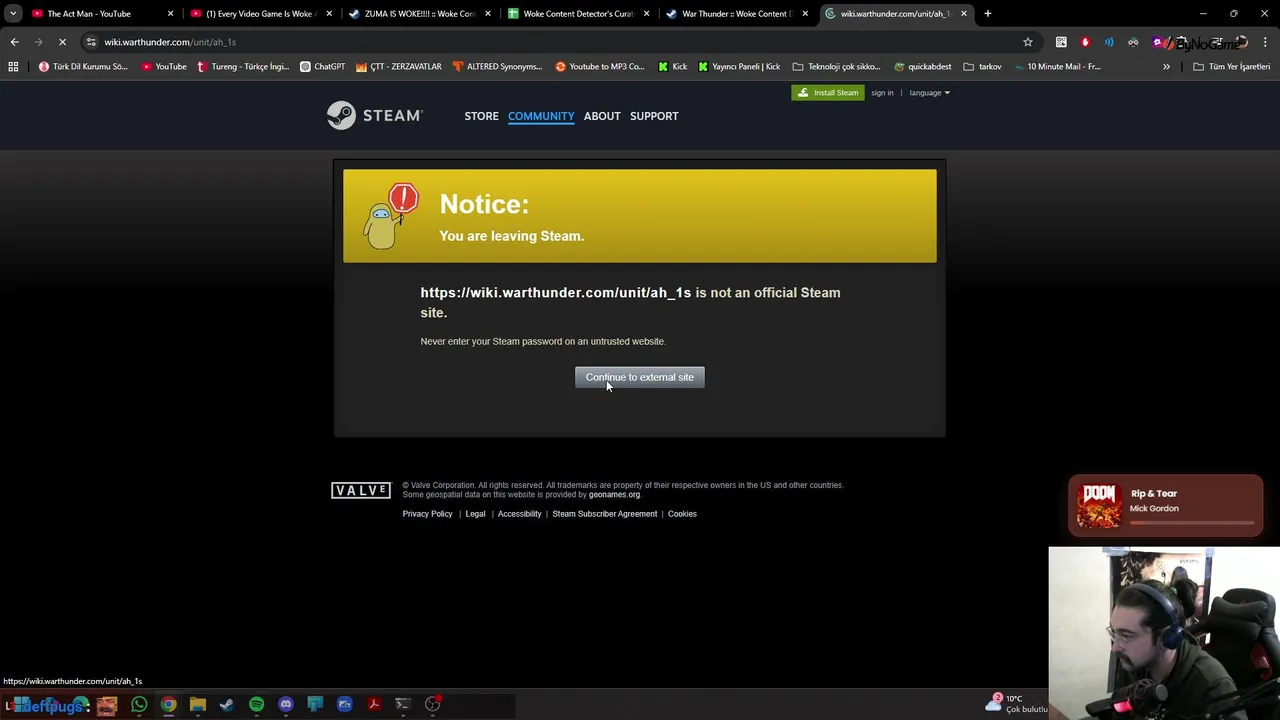Open the Accessibility footer link
This screenshot has height=720, width=1280.
tap(519, 514)
